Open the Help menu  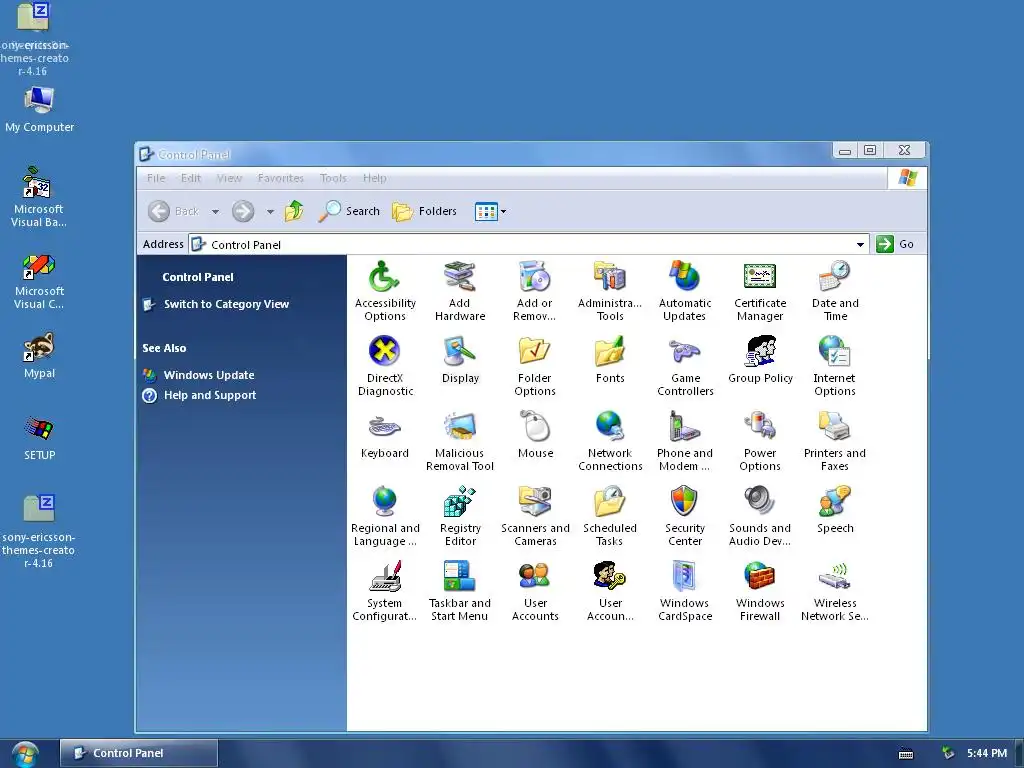374,178
